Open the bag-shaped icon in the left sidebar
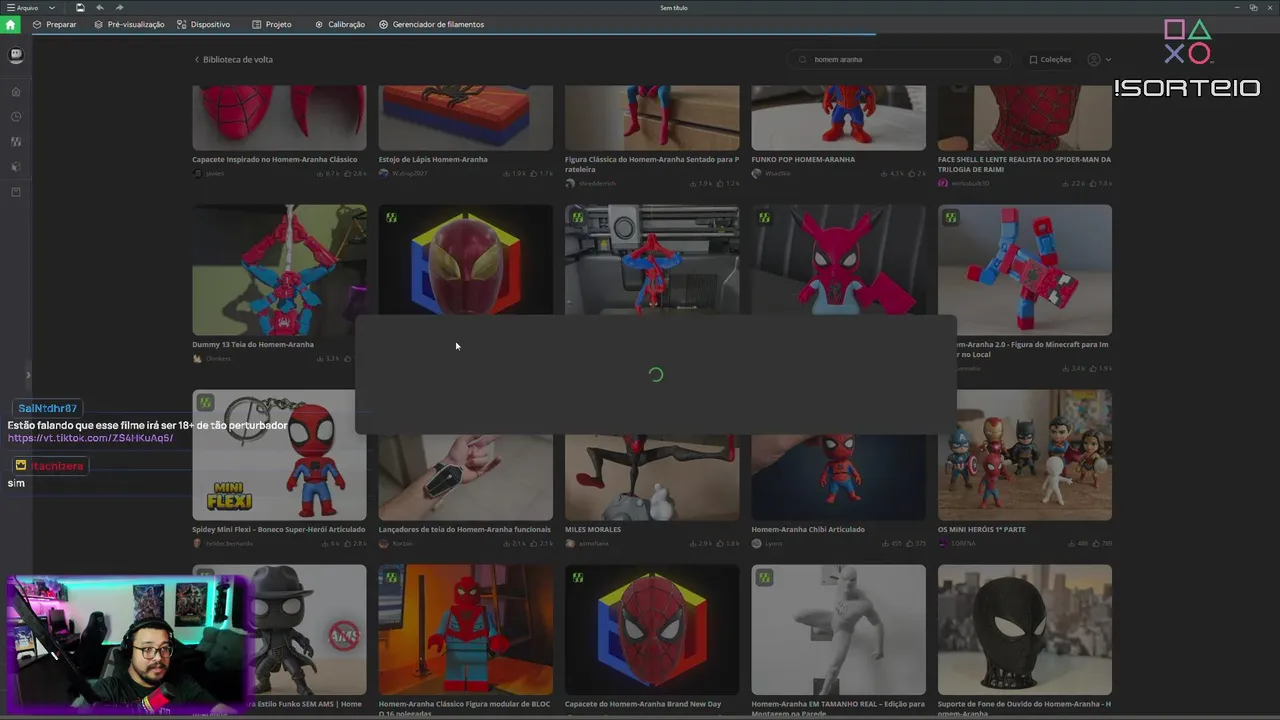This screenshot has height=720, width=1280. 16,192
